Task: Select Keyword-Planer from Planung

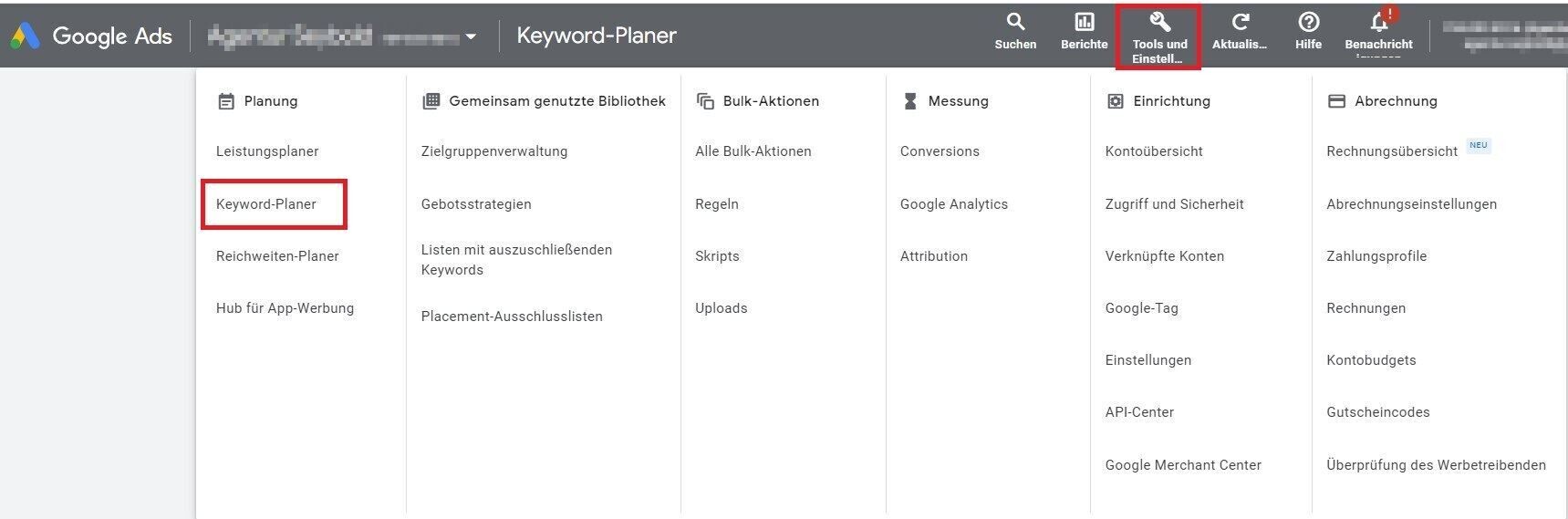Action: tap(266, 204)
